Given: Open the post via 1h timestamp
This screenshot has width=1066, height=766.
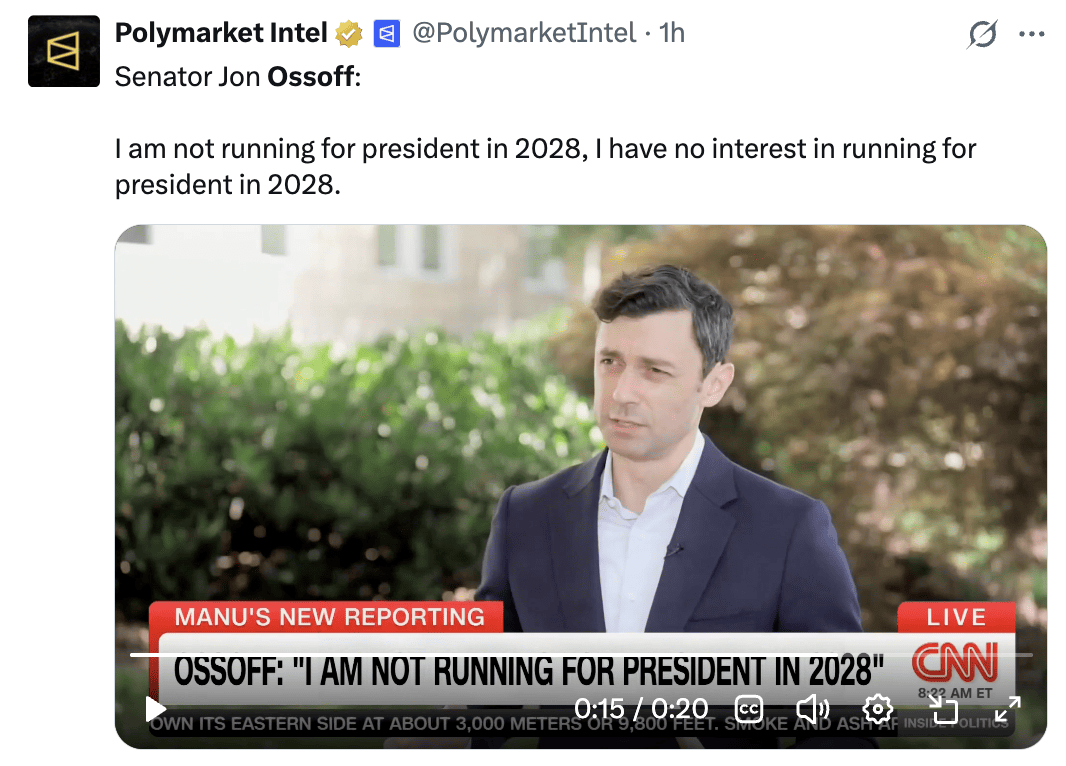Looking at the screenshot, I should 671,33.
